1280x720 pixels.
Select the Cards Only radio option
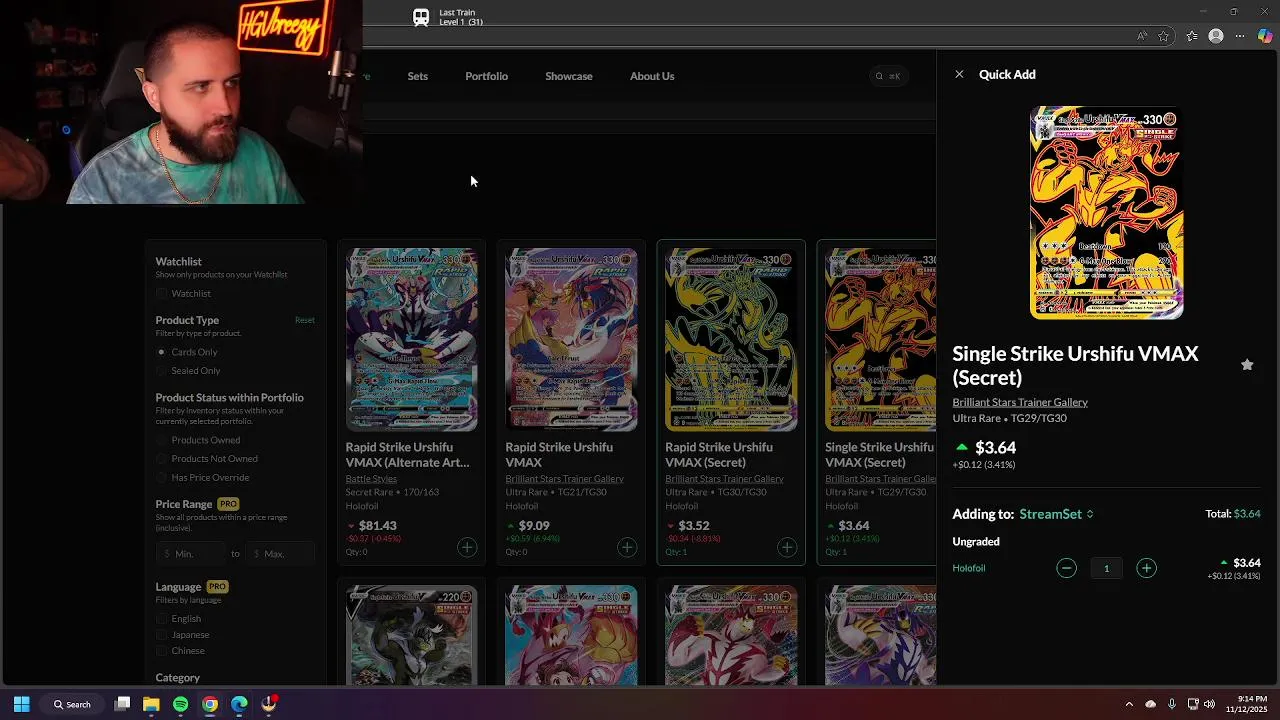(x=161, y=352)
